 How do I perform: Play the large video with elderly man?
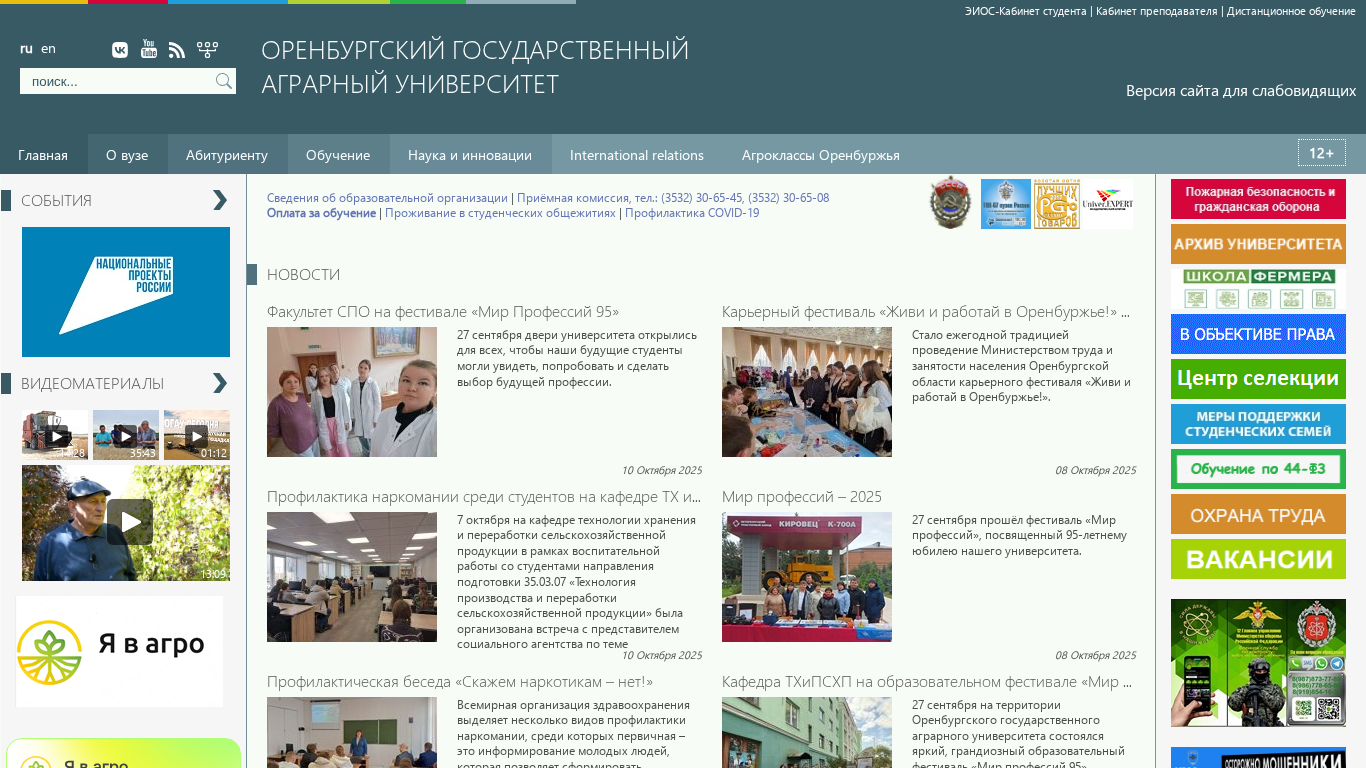coord(126,523)
